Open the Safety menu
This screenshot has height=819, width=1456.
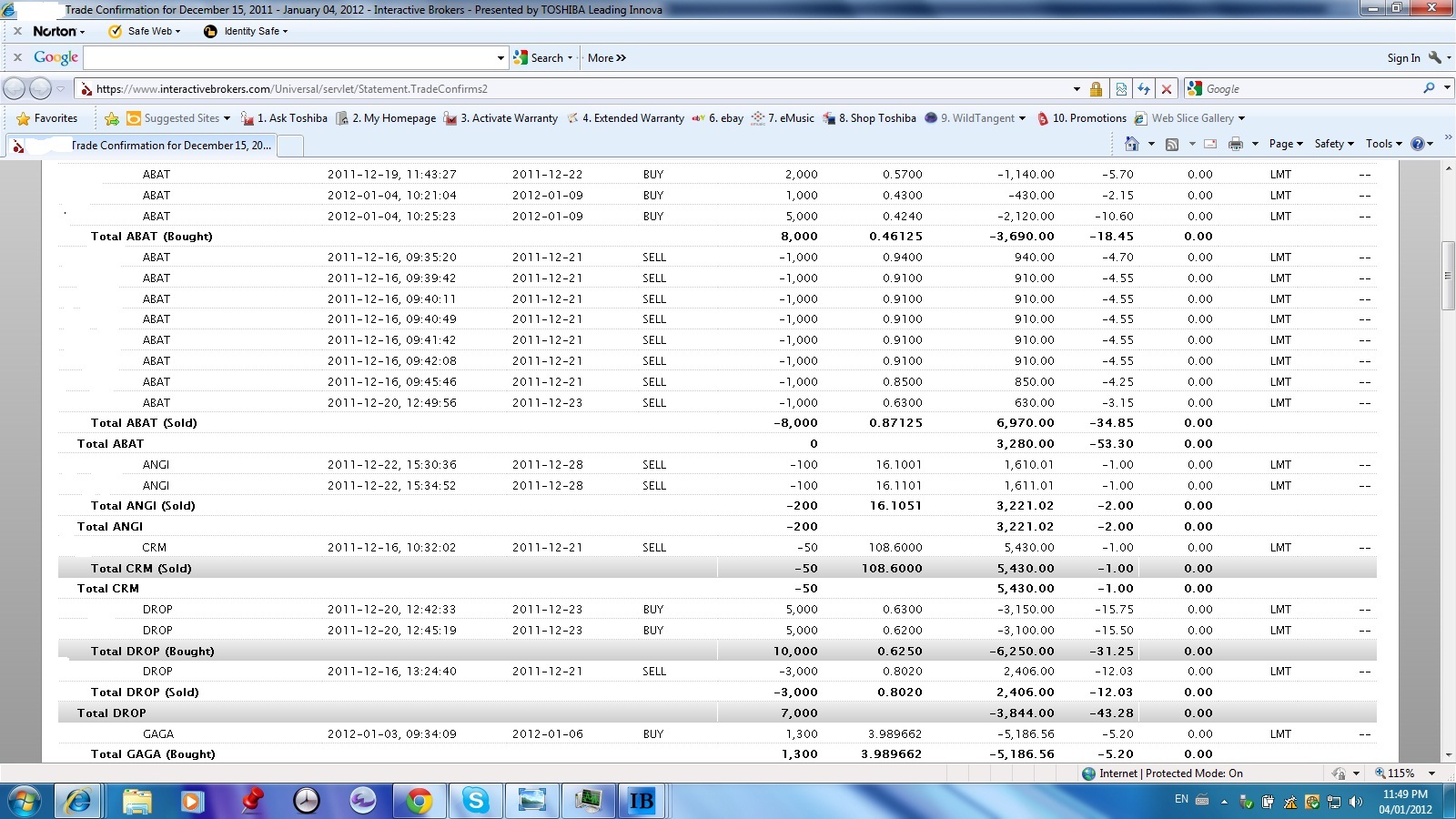[1333, 144]
